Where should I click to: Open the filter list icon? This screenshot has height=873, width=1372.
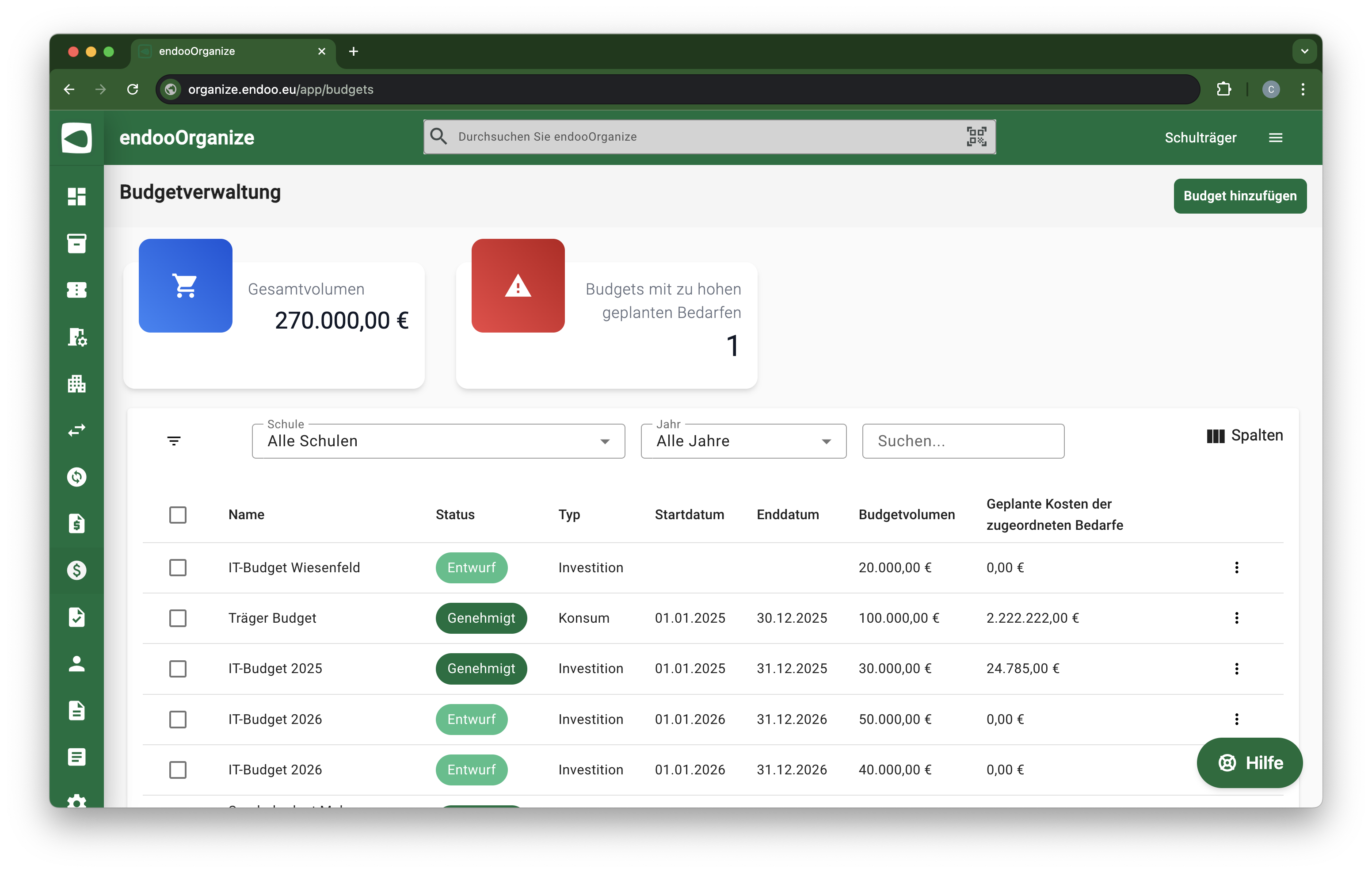coord(174,441)
